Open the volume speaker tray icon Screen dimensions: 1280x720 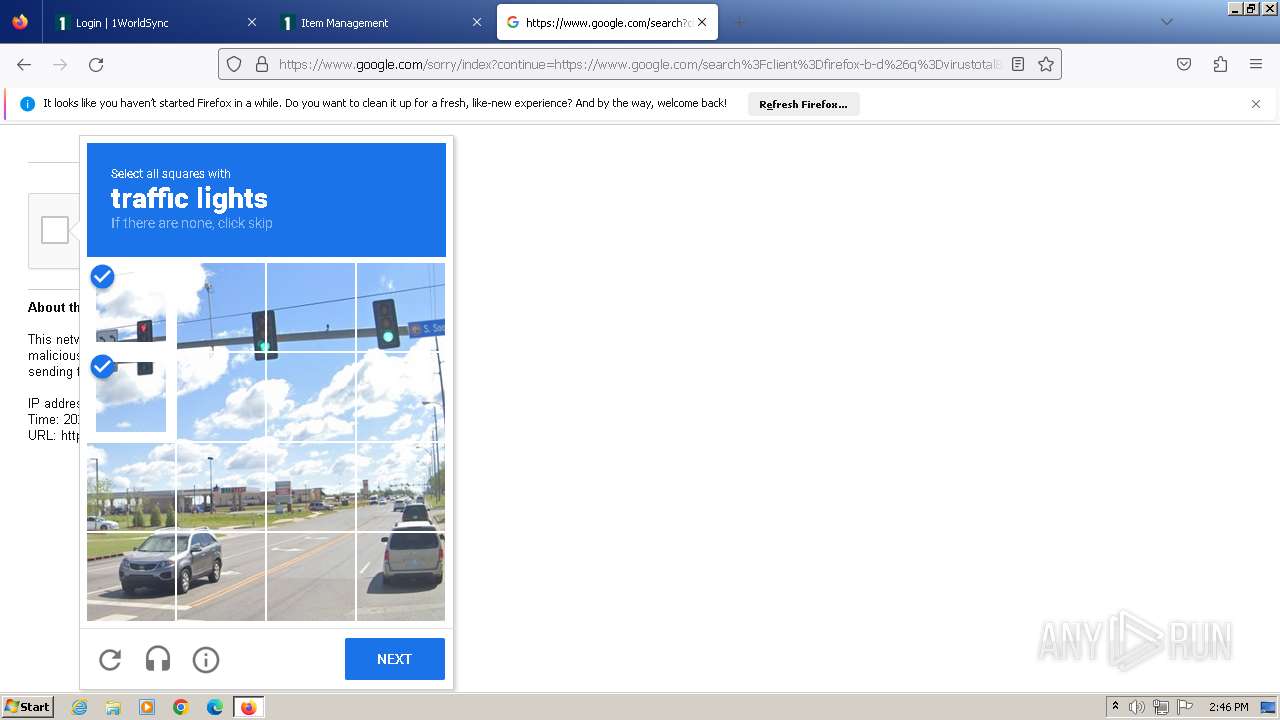[1137, 707]
